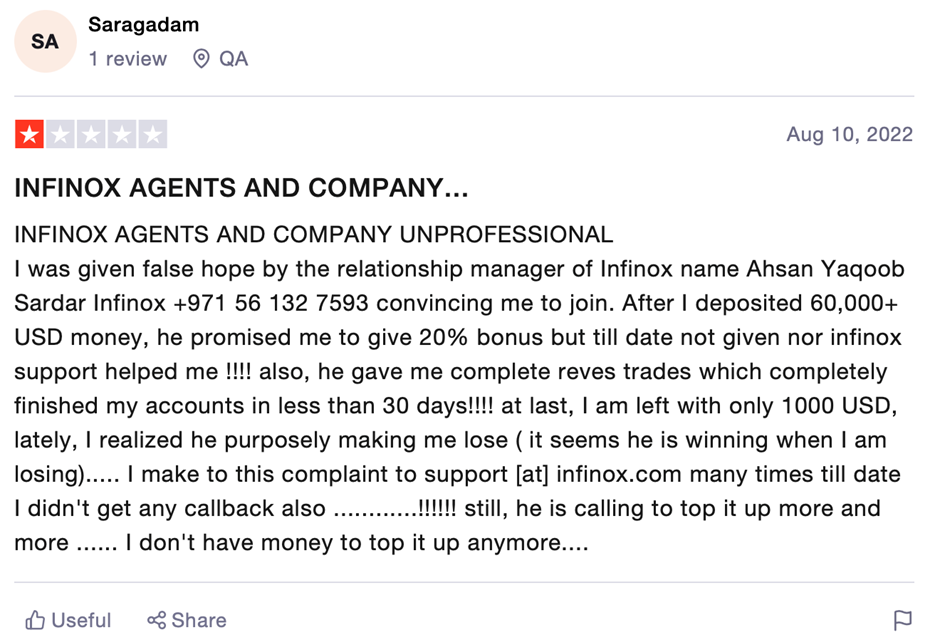940x640 pixels.
Task: Share this review via Share button
Action: coord(186,620)
